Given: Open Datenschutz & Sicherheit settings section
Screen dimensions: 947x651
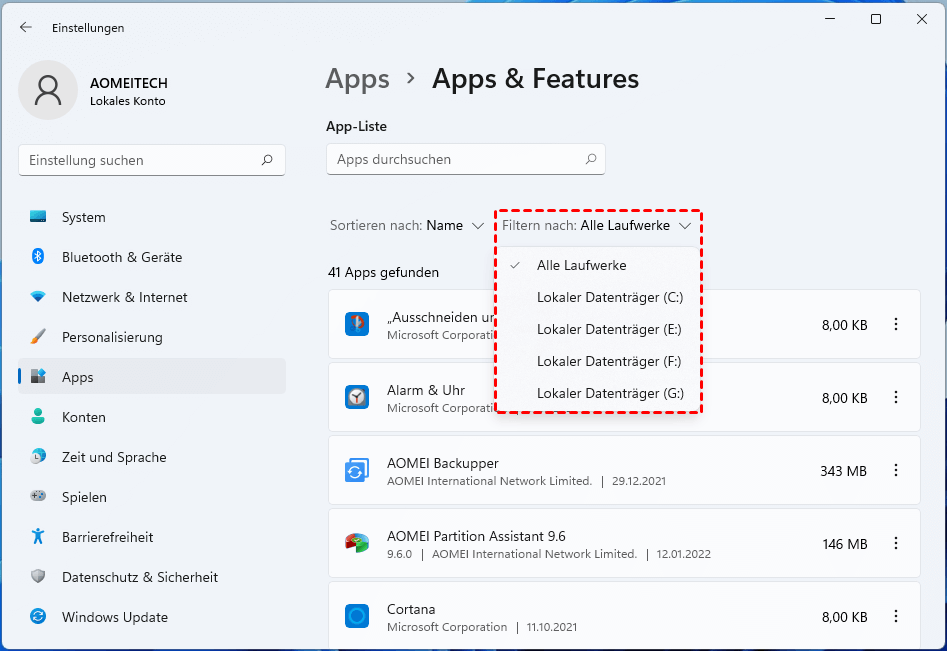Looking at the screenshot, I should pyautogui.click(x=139, y=577).
